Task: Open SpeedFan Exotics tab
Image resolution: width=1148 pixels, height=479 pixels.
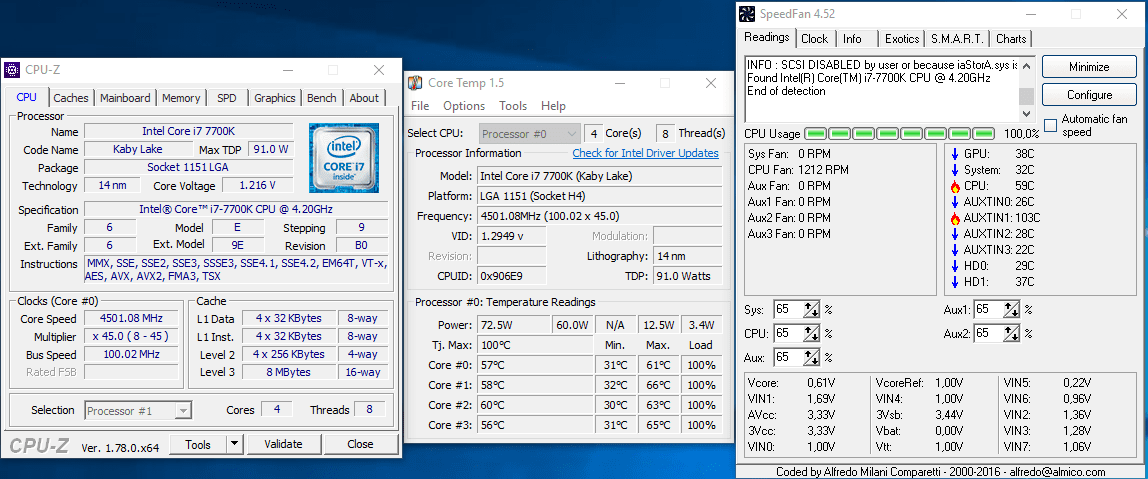Action: 901,39
